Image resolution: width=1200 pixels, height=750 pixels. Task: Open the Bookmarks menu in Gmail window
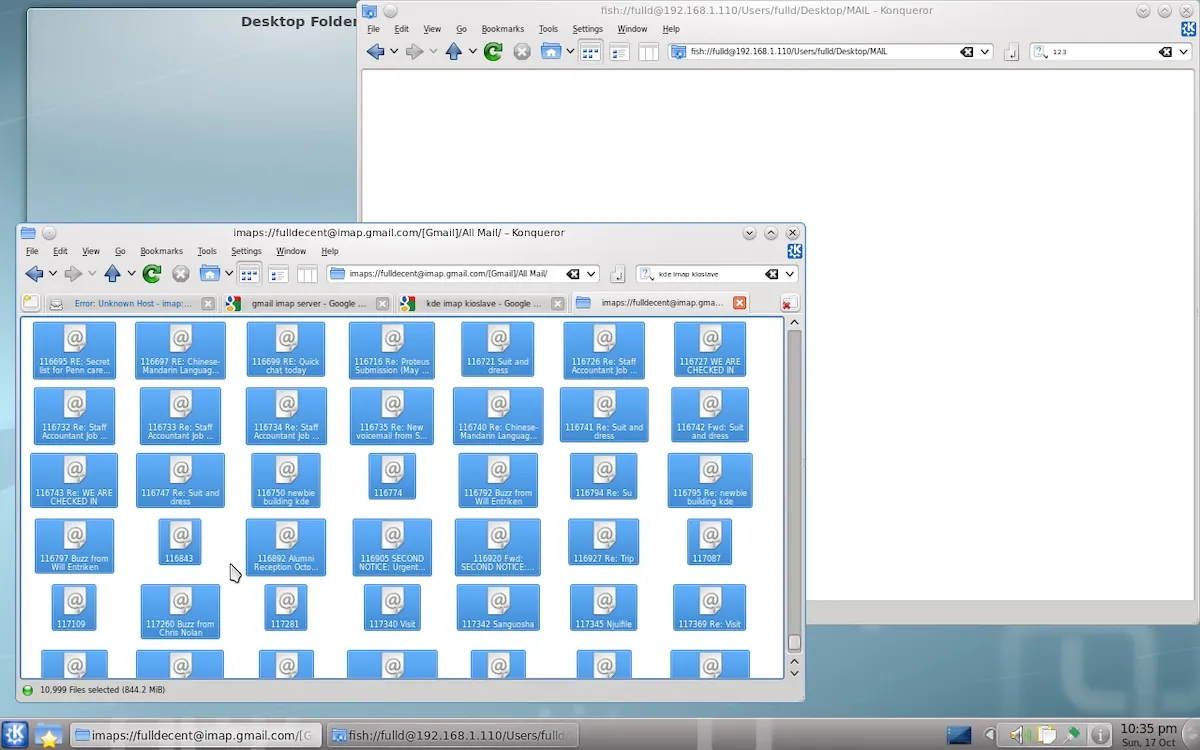[x=161, y=251]
